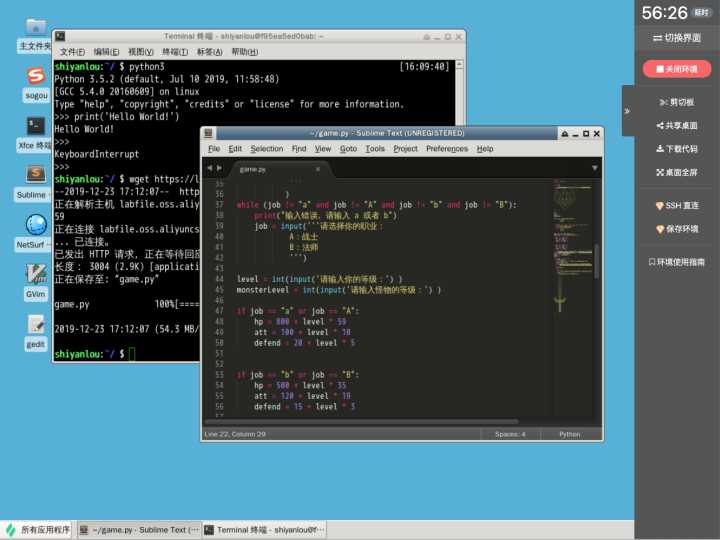Go to the next tab with the right arrow in Sublime
This screenshot has height=540, width=720.
(219, 168)
